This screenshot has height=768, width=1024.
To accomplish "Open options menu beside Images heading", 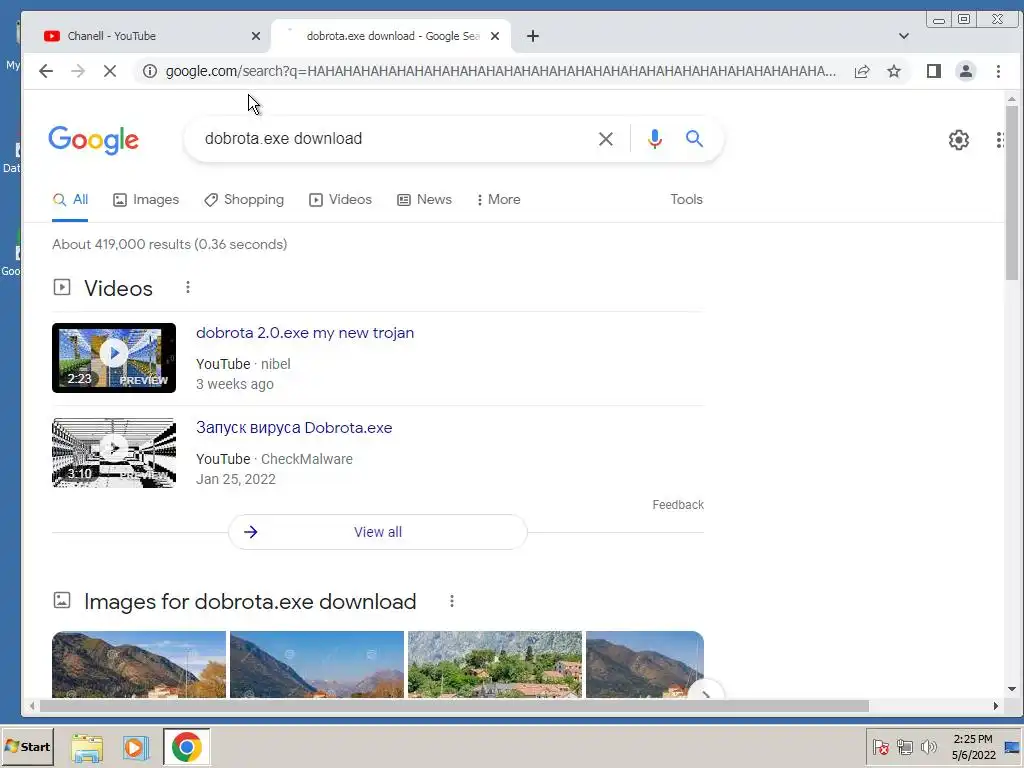I will (451, 601).
